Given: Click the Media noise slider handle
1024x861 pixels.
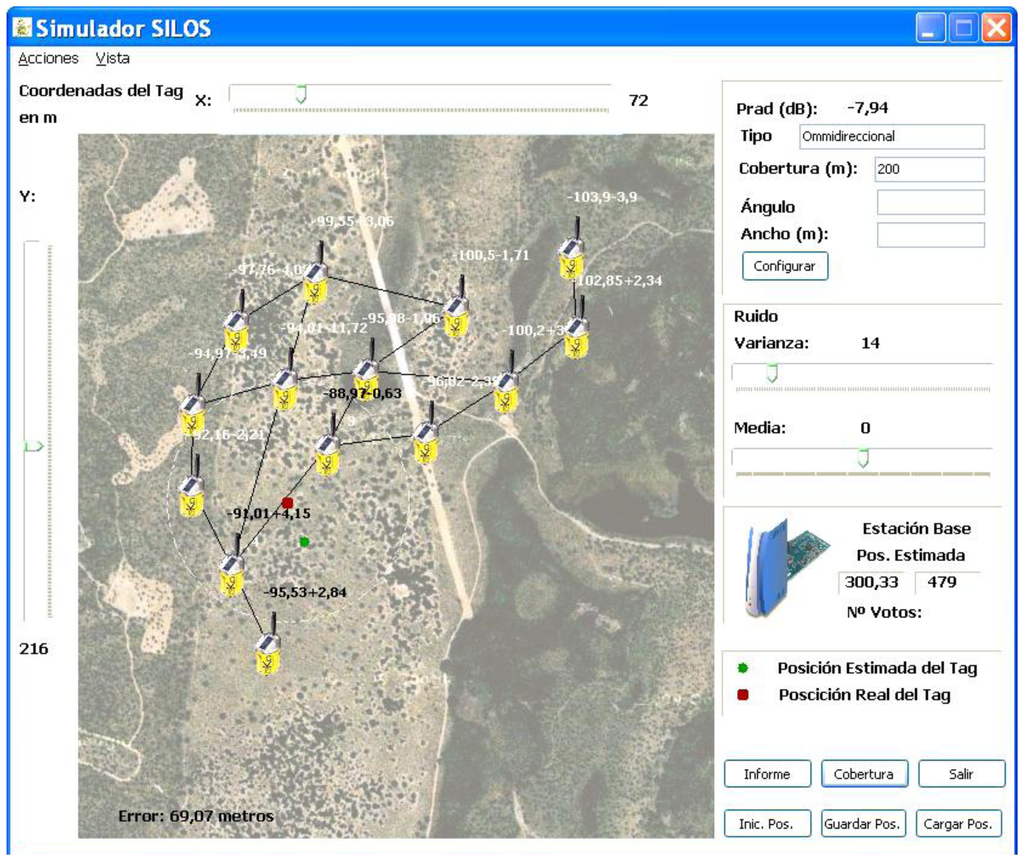Looking at the screenshot, I should [x=863, y=457].
